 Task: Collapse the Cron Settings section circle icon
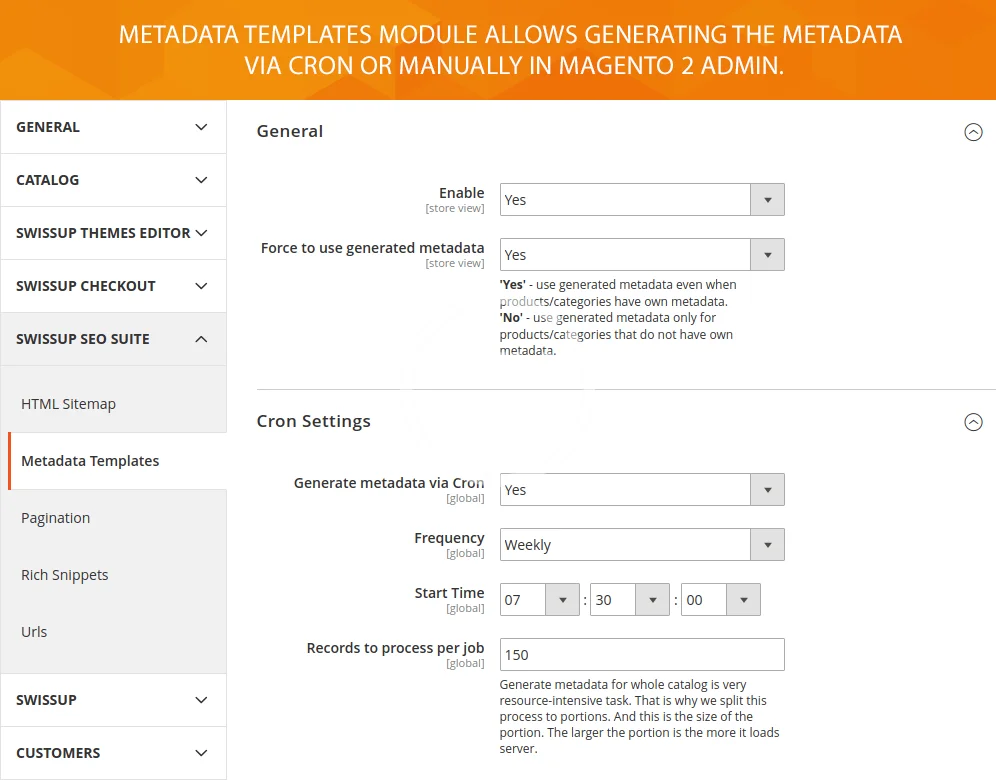(973, 422)
